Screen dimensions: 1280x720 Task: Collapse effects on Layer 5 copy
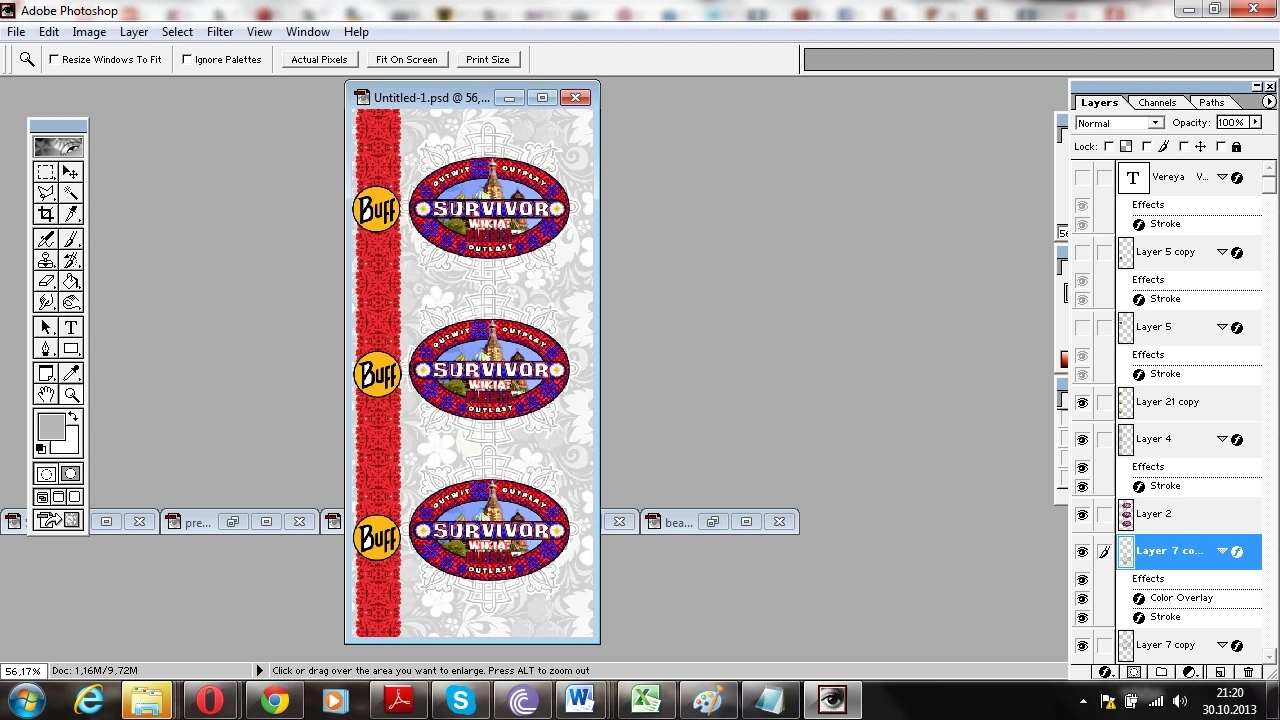click(x=1222, y=252)
